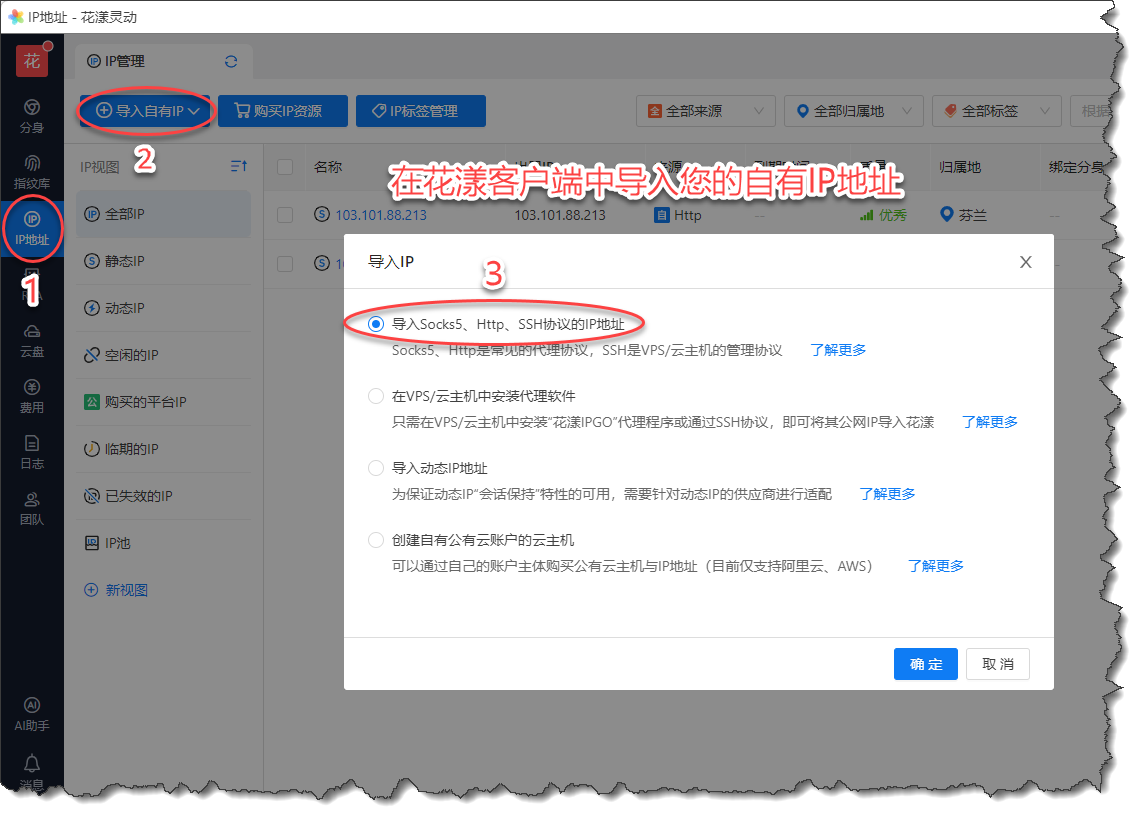
Task: Confirm with the 确定 button
Action: click(925, 664)
